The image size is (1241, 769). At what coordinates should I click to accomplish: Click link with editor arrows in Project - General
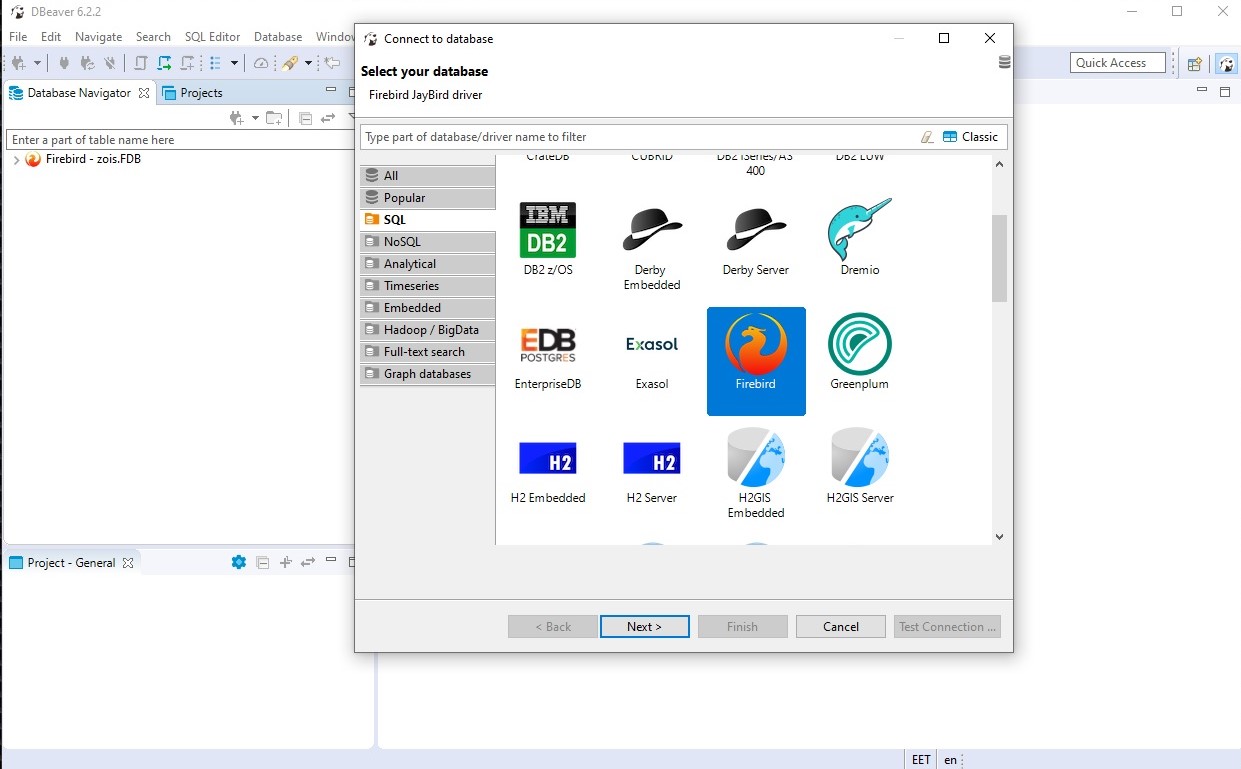308,562
